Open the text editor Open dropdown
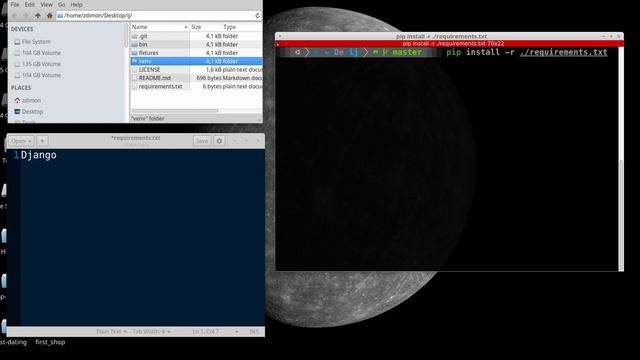The height and width of the screenshot is (360, 640). [21, 141]
